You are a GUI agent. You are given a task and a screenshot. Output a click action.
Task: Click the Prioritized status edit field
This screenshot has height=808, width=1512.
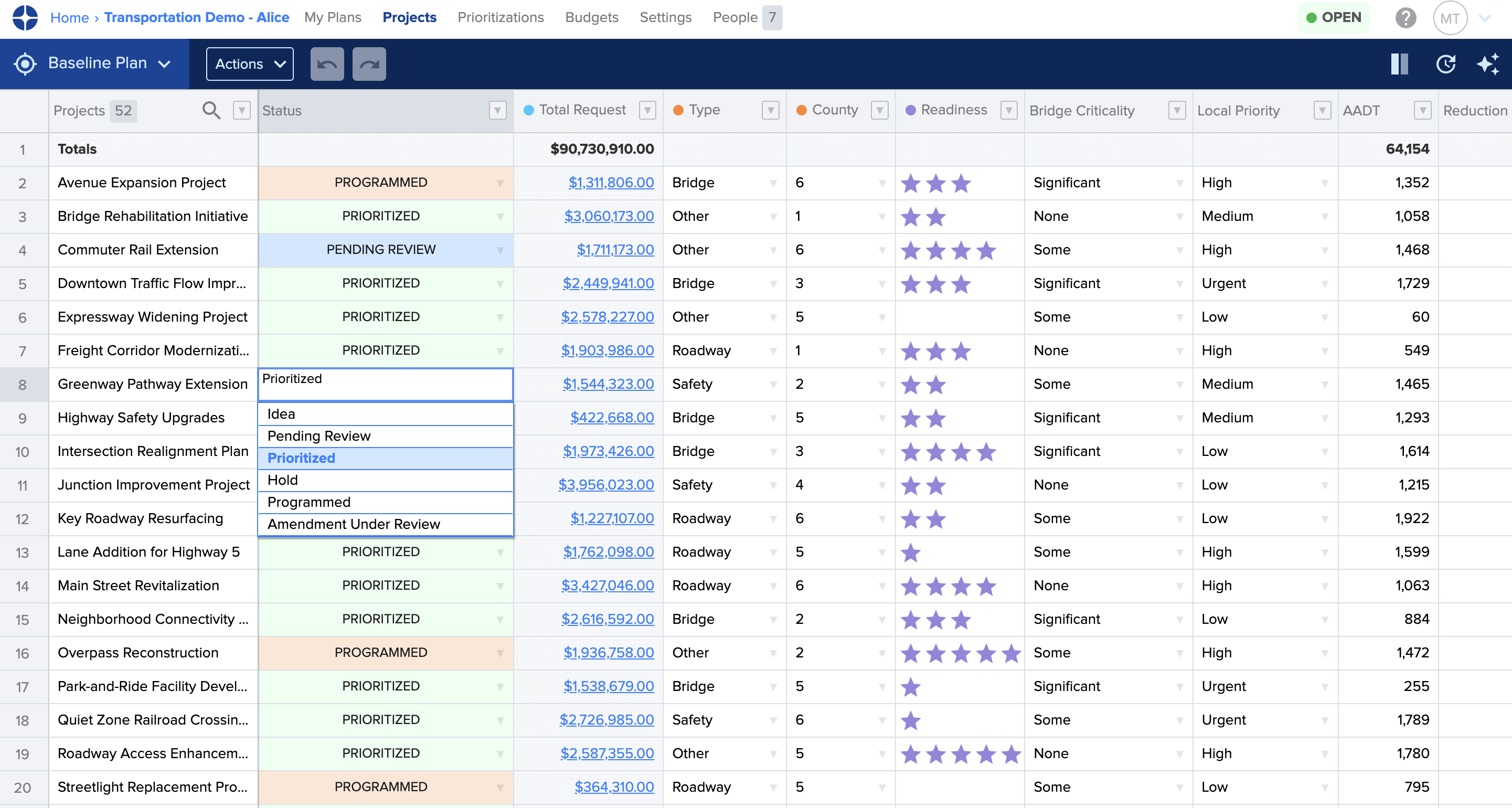point(385,384)
